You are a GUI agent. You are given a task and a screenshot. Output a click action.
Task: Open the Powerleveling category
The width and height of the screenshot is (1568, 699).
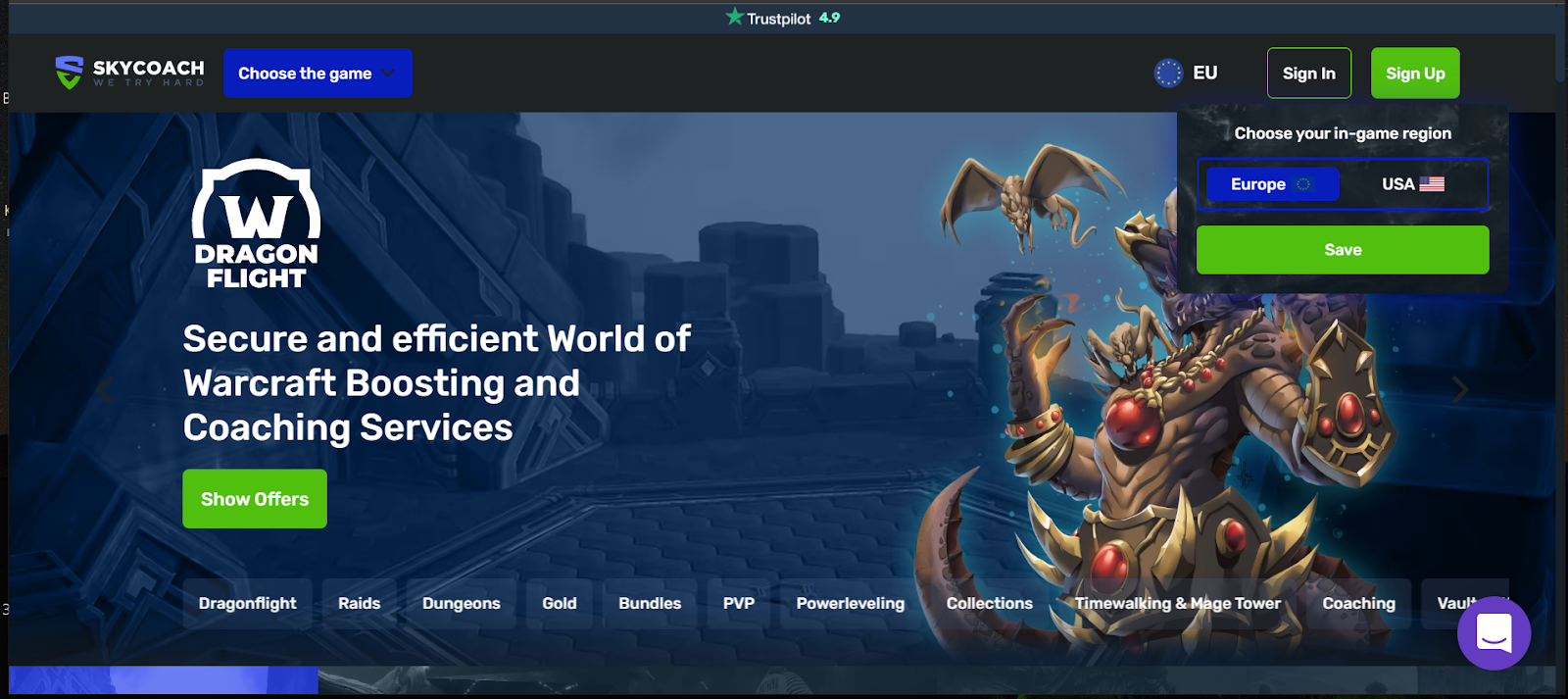[851, 604]
